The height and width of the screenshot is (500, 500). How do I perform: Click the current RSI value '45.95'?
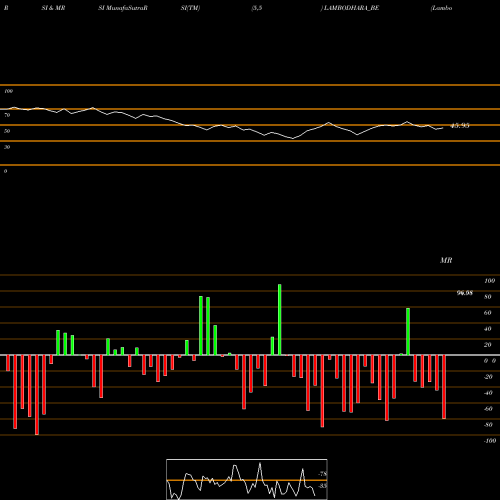pyautogui.click(x=460, y=126)
